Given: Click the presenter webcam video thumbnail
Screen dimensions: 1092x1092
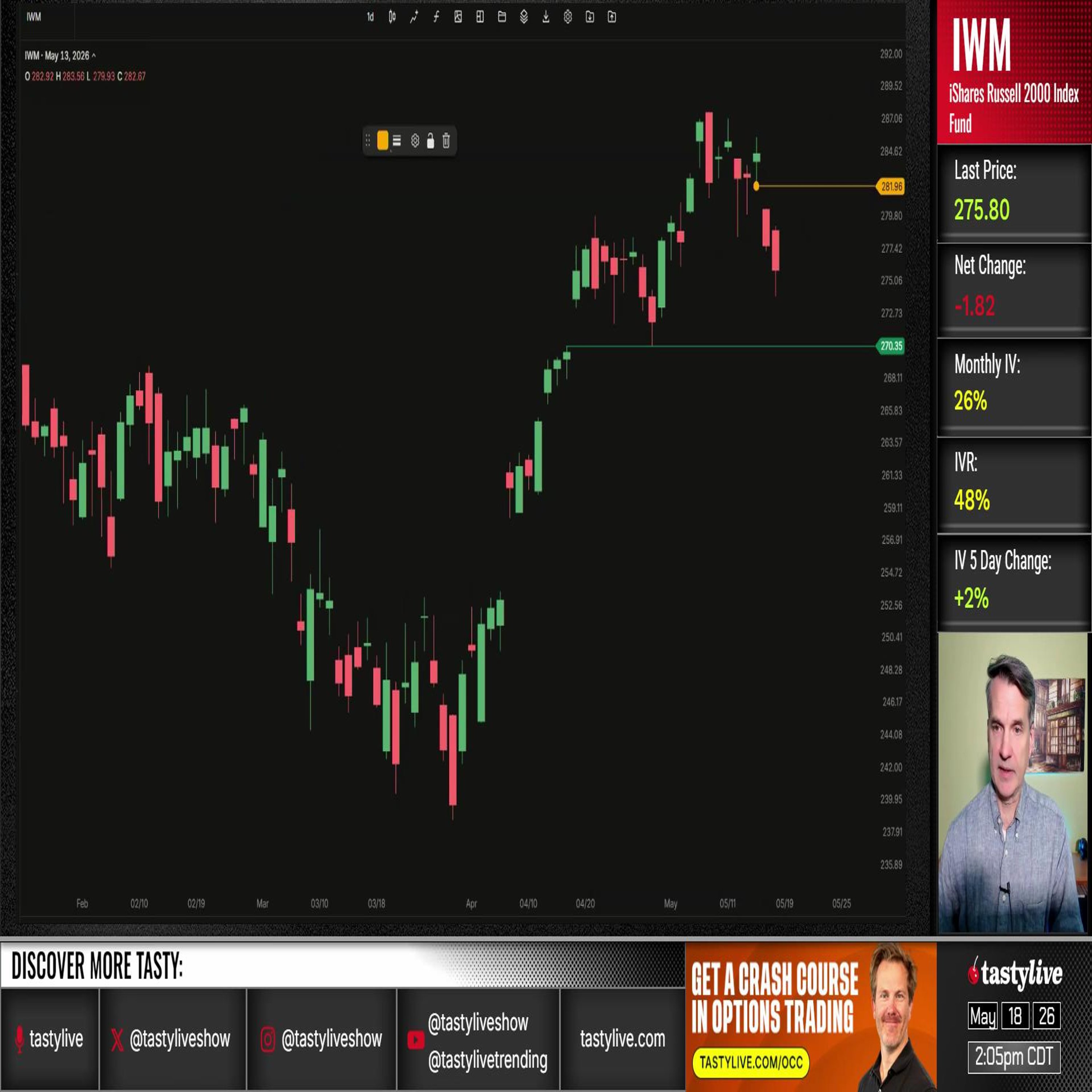Looking at the screenshot, I should pyautogui.click(x=1013, y=782).
